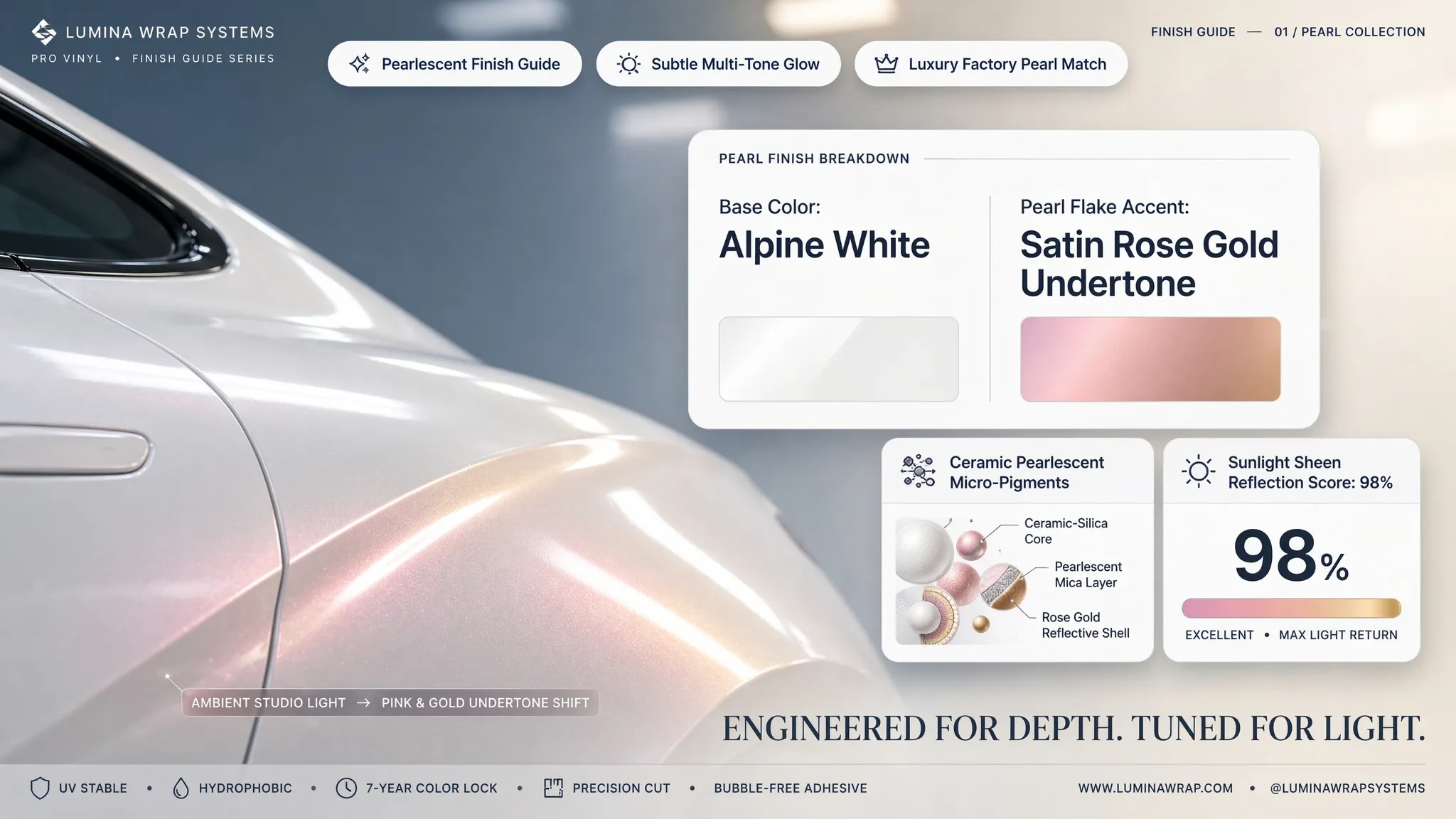This screenshot has height=819, width=1456.
Task: Click the sparkle icon in Pearlescent Finish Guide
Action: click(360, 64)
